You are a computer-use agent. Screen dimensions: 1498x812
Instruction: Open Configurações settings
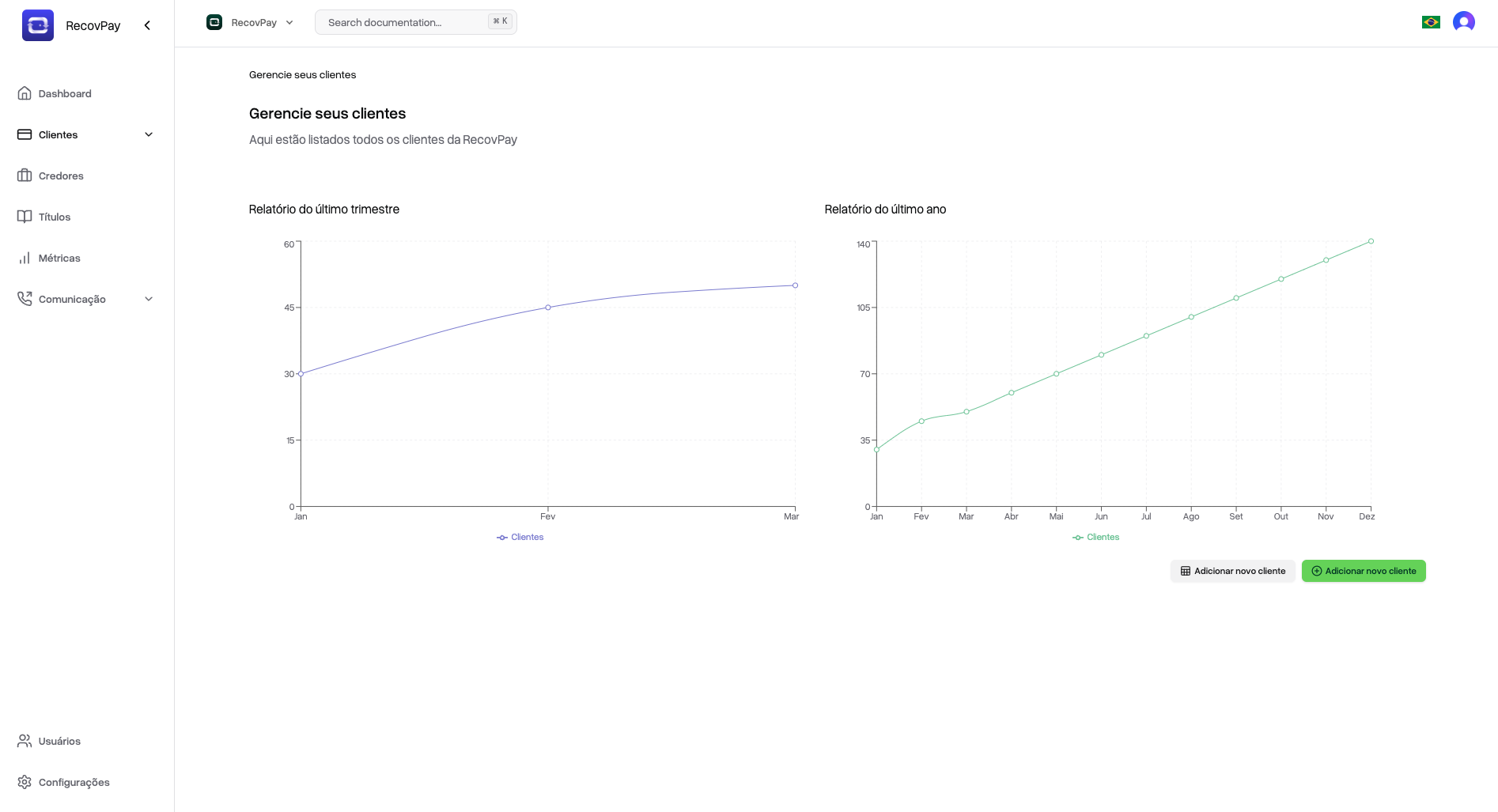click(75, 782)
